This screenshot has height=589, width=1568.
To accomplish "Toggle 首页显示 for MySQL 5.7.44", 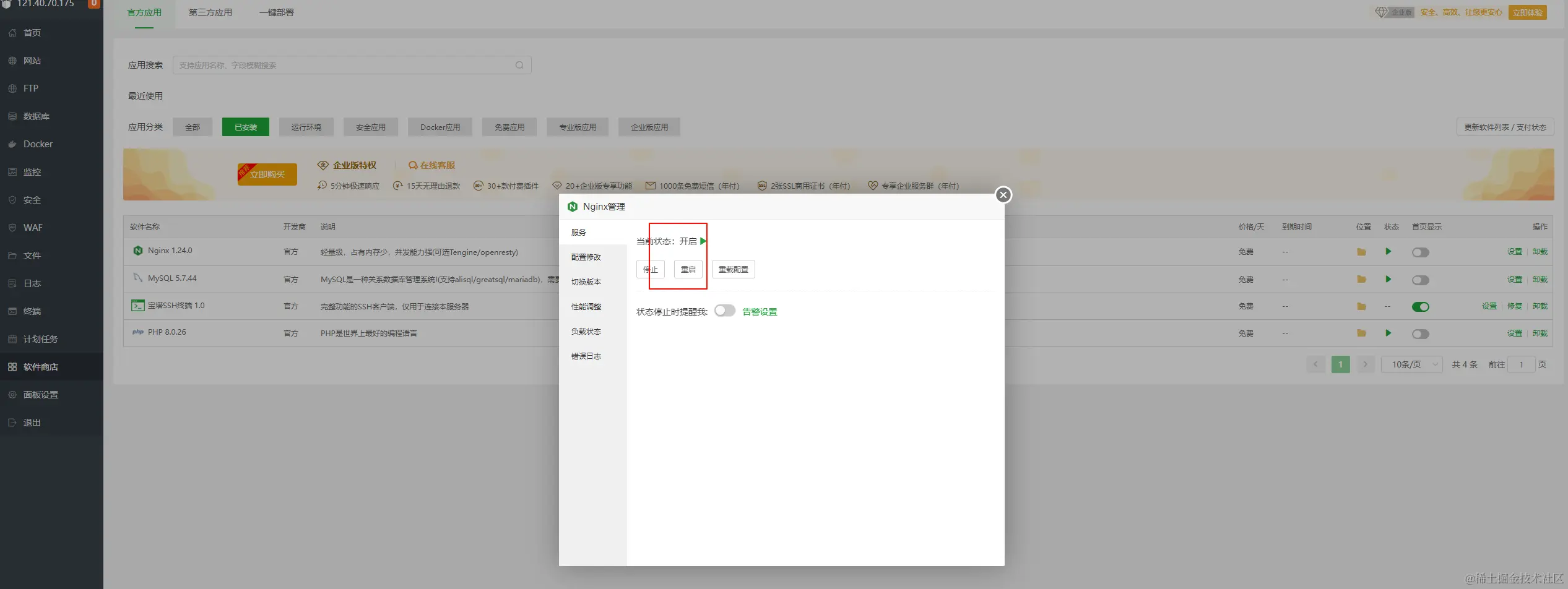I will pyautogui.click(x=1421, y=280).
